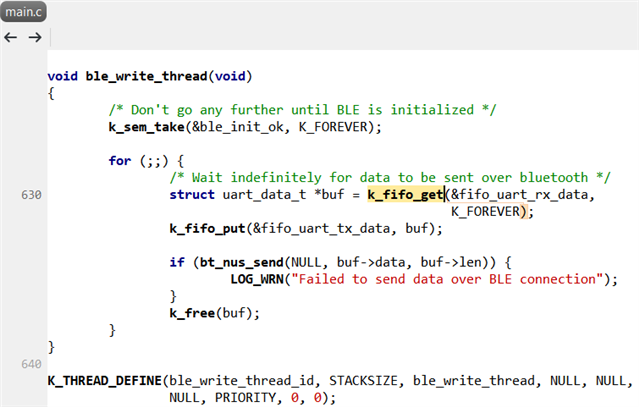Viewport: 639px width, 407px height.
Task: Go forward with the right arrow
Action: [35, 37]
